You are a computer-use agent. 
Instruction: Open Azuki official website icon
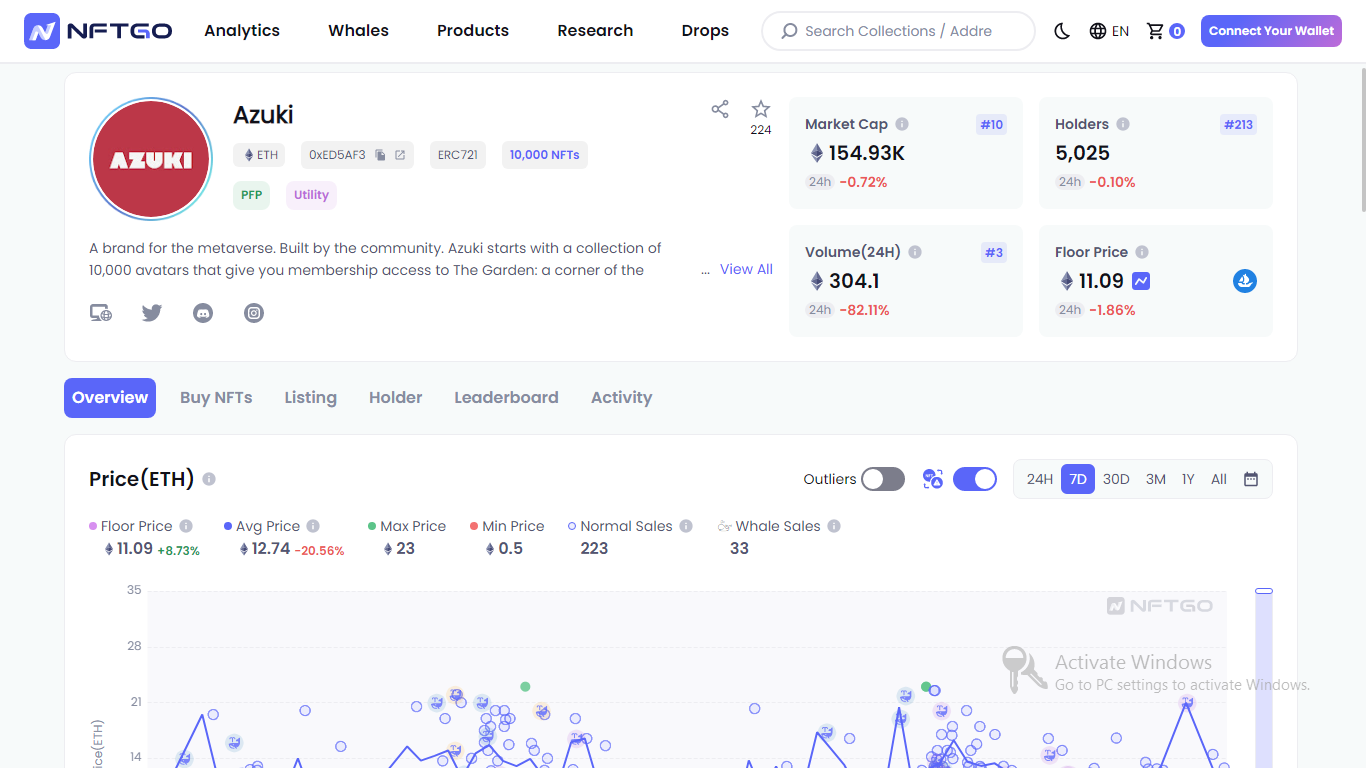pyautogui.click(x=101, y=313)
